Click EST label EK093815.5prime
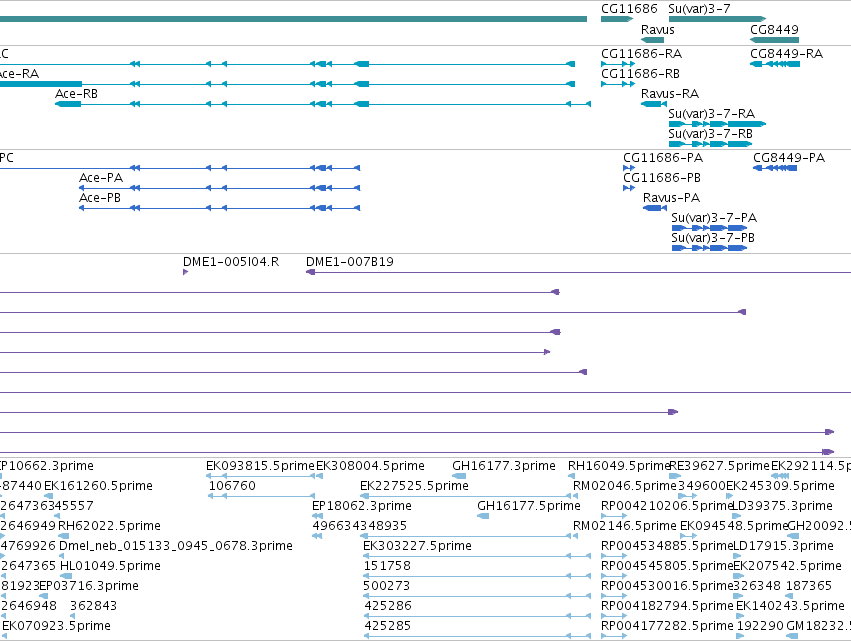The height and width of the screenshot is (641, 851). [x=260, y=466]
